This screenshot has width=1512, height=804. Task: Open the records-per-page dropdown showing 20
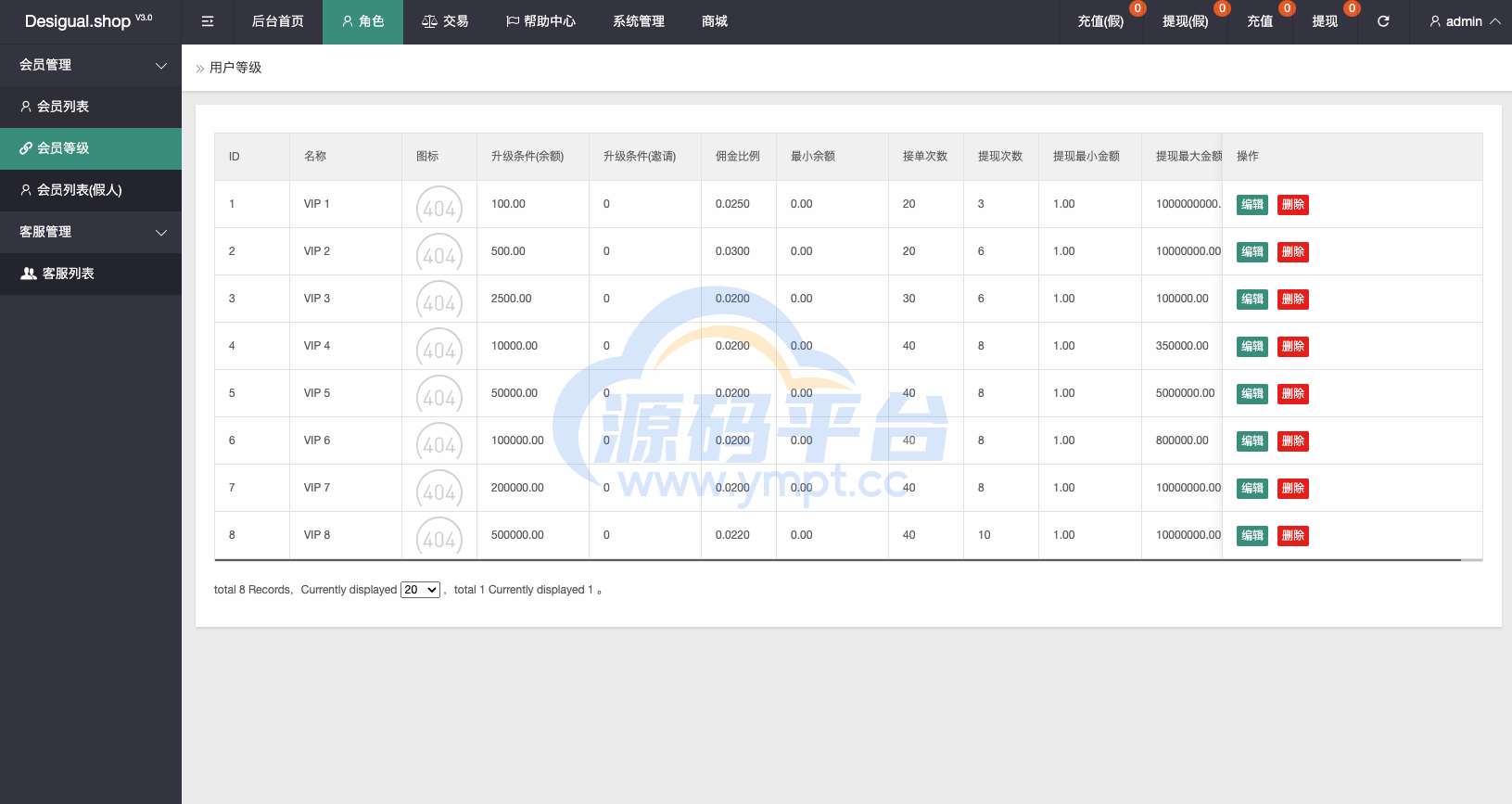point(420,590)
